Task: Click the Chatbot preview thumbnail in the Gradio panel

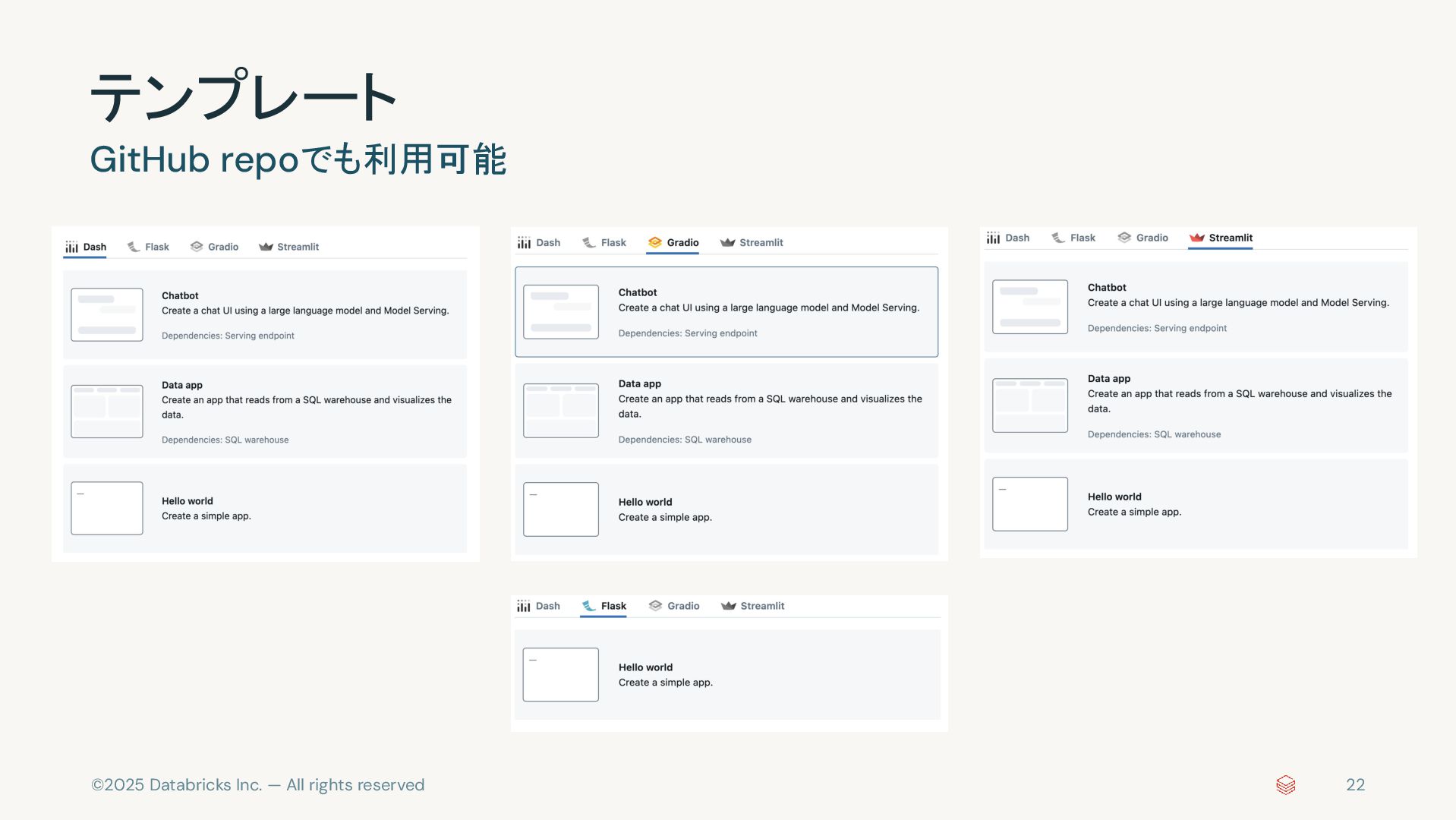Action: point(561,311)
